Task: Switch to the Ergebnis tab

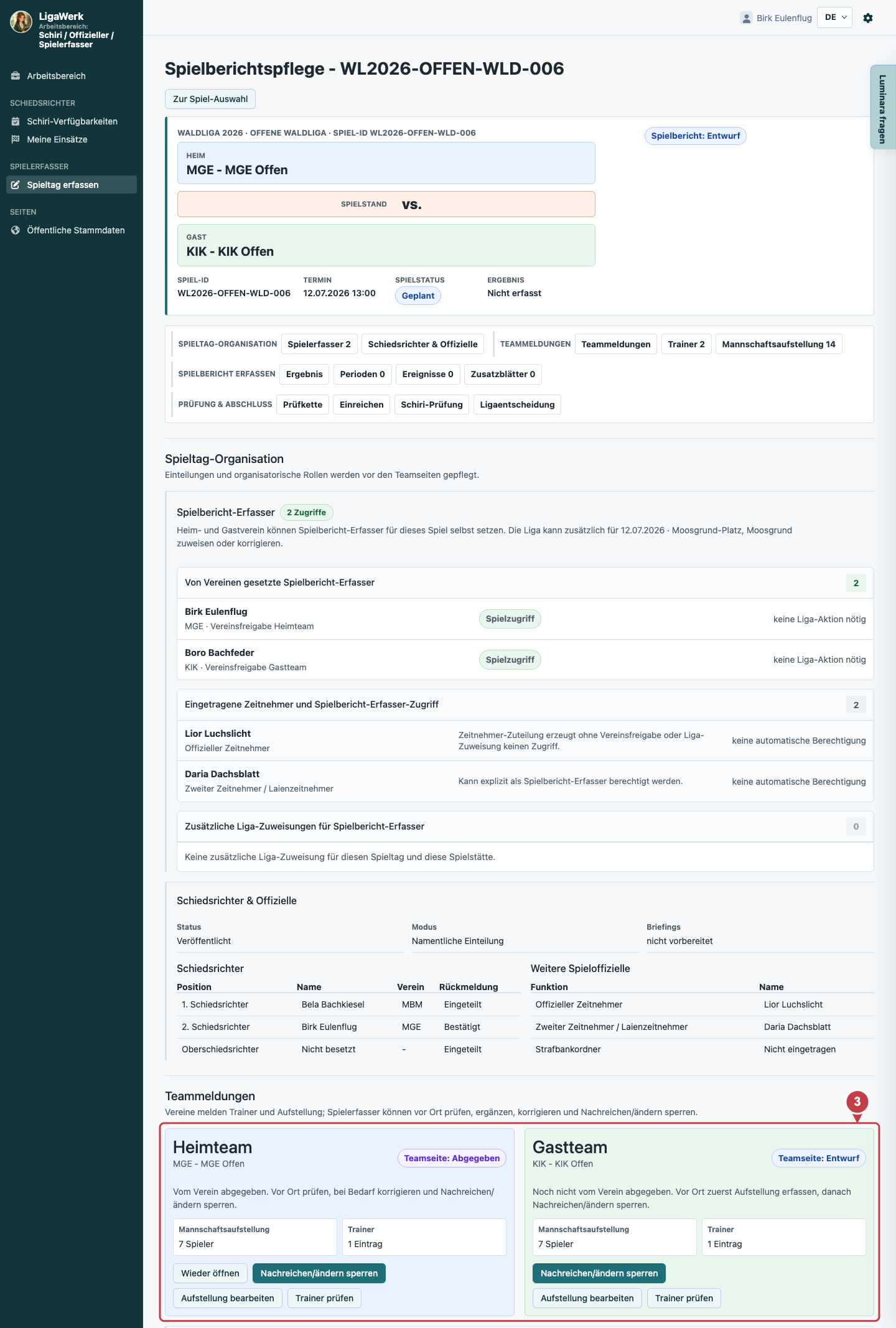Action: (x=304, y=374)
